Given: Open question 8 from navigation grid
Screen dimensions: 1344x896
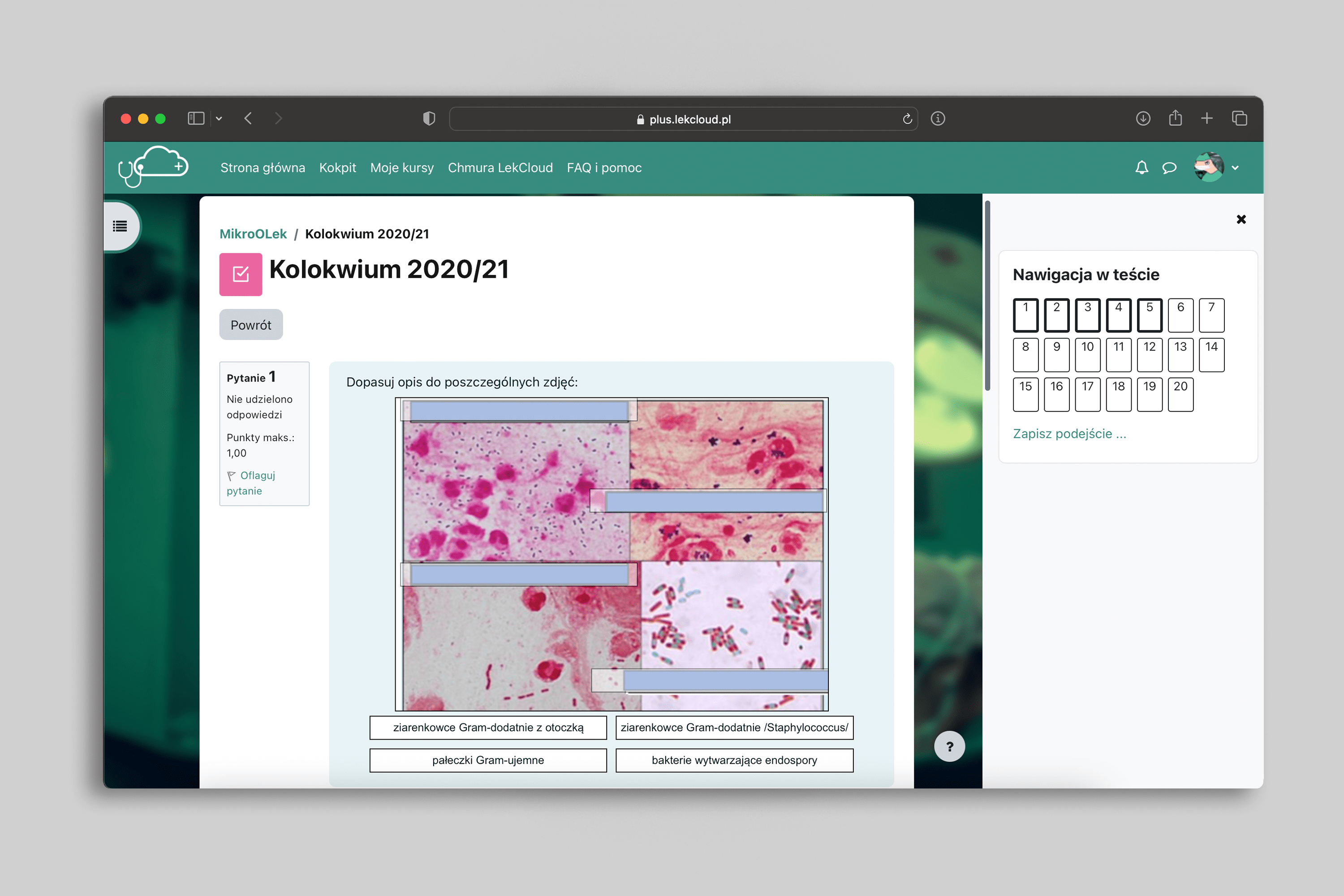Looking at the screenshot, I should (1026, 355).
